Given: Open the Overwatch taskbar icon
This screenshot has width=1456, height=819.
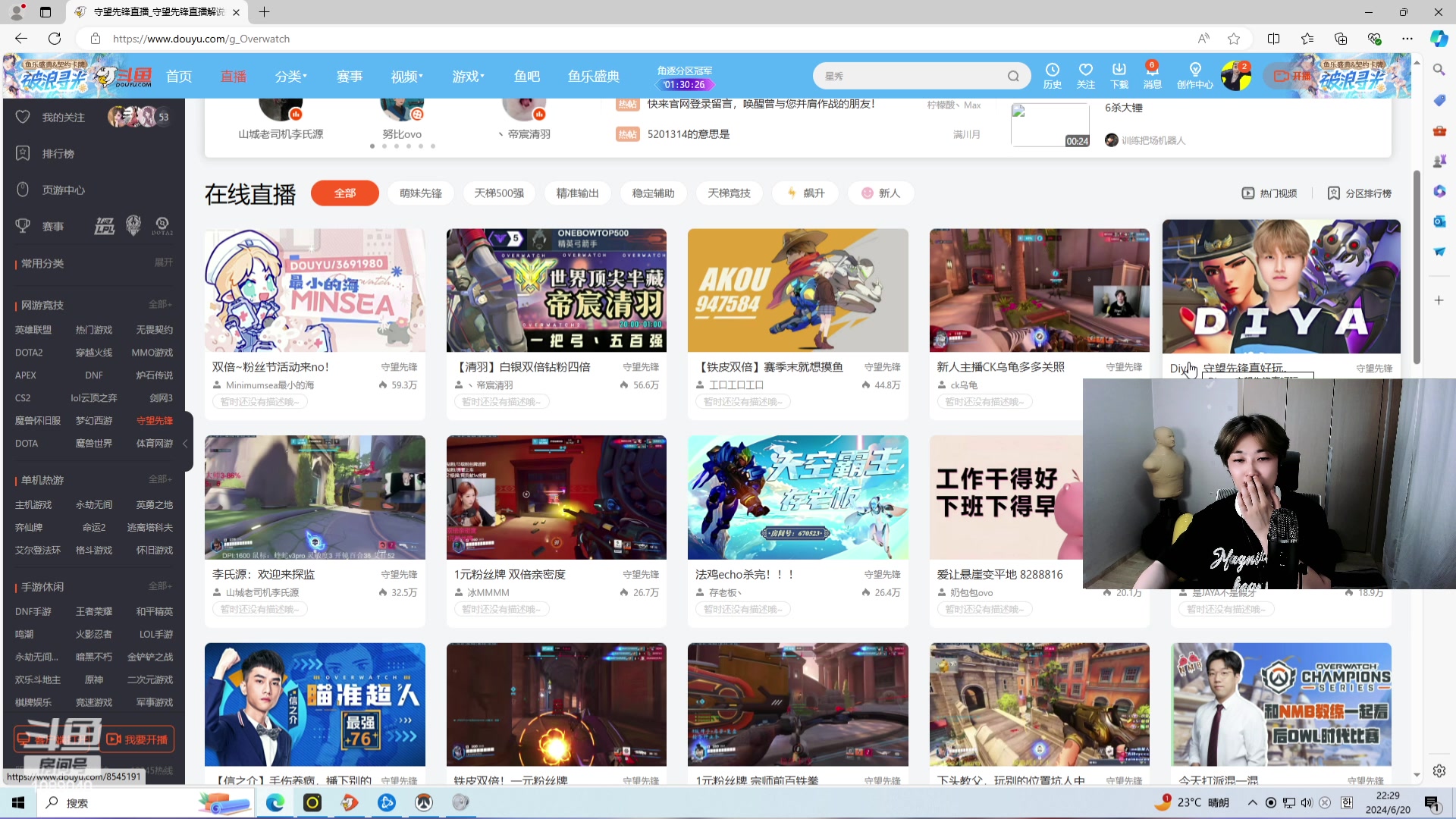Looking at the screenshot, I should pos(423,802).
